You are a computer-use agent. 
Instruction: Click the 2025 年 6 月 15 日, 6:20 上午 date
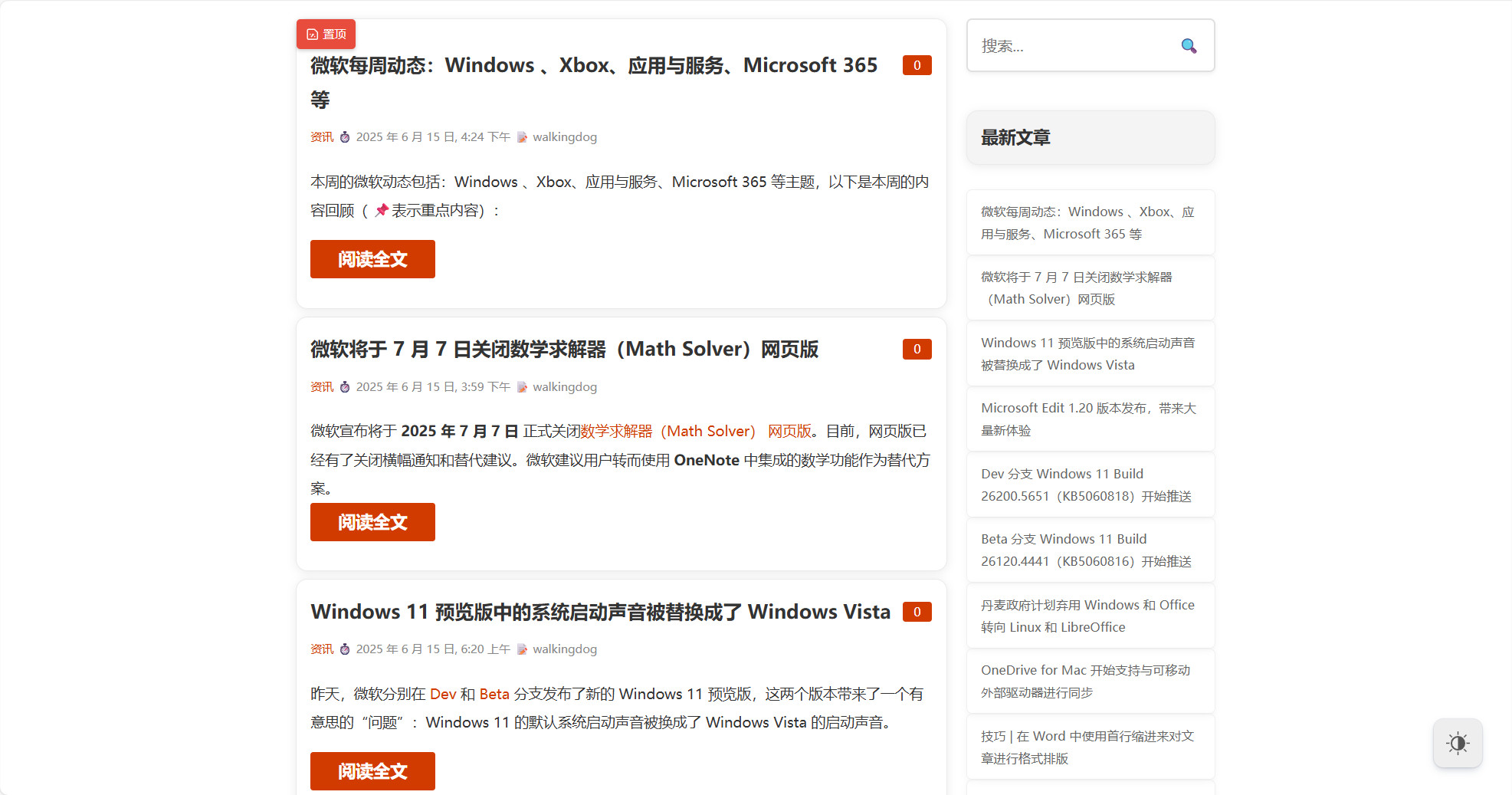tap(433, 649)
